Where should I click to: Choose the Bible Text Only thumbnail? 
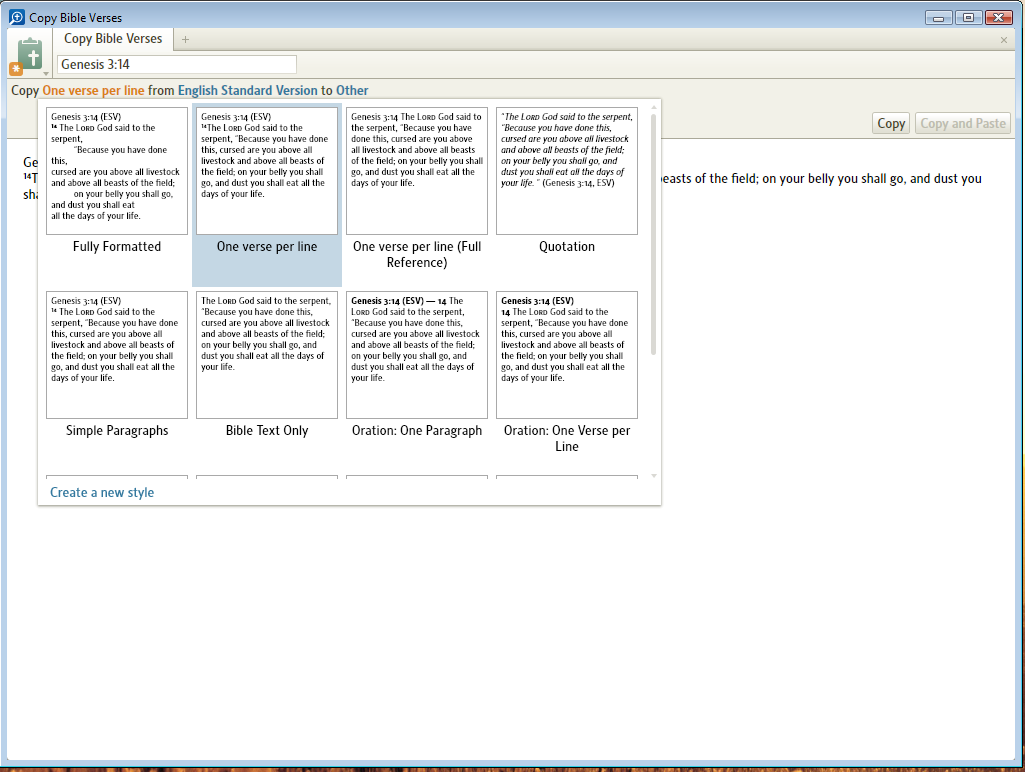point(267,355)
